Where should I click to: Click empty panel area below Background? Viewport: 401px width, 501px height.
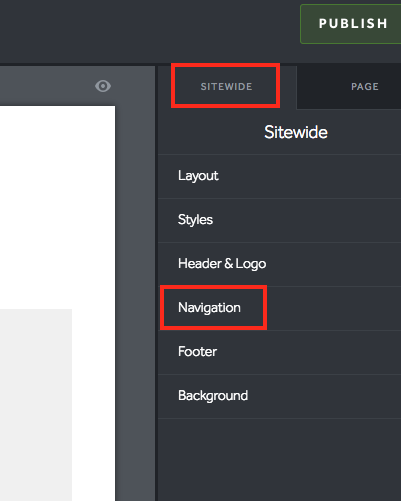tap(280, 460)
